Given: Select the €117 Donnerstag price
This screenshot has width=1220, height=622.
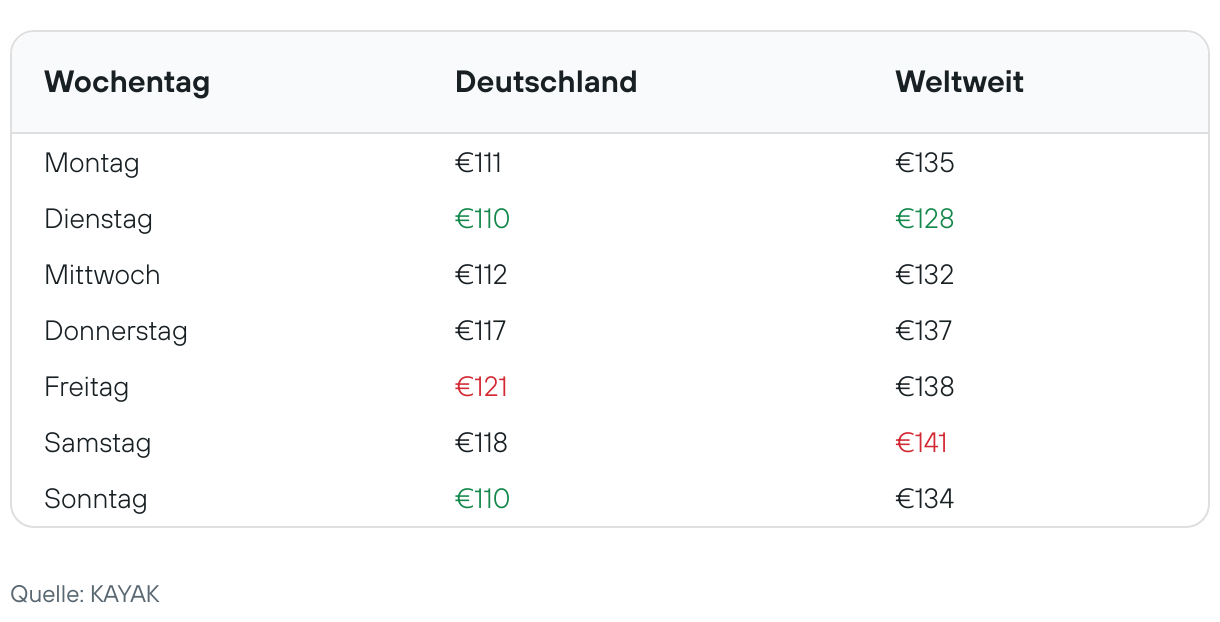Looking at the screenshot, I should coord(481,331).
